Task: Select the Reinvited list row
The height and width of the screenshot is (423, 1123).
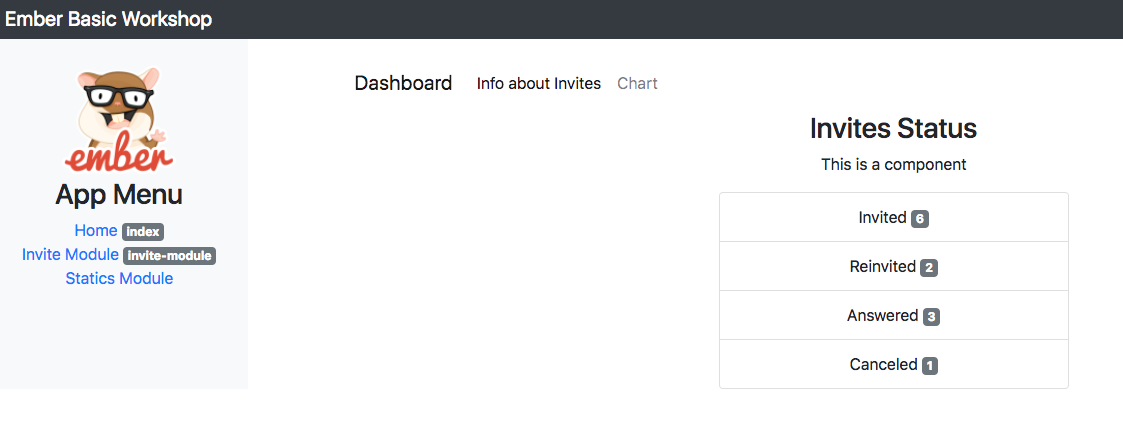Action: point(894,266)
